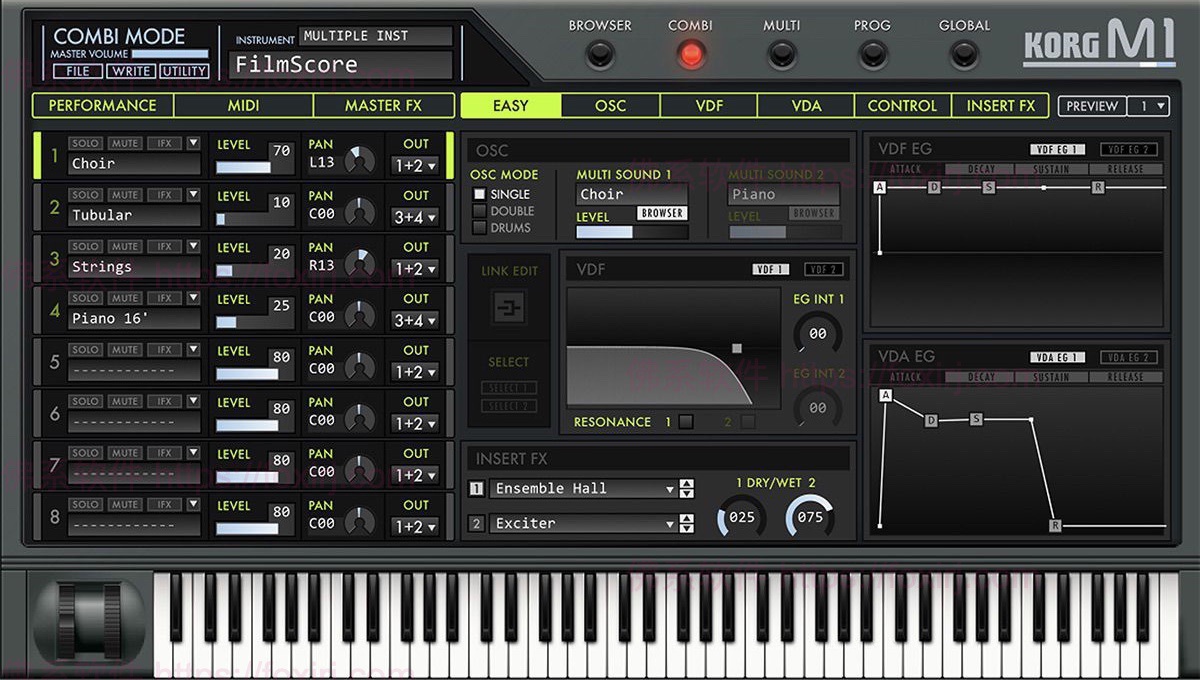
Task: Activate the GLOBAL mode button
Action: (x=963, y=56)
